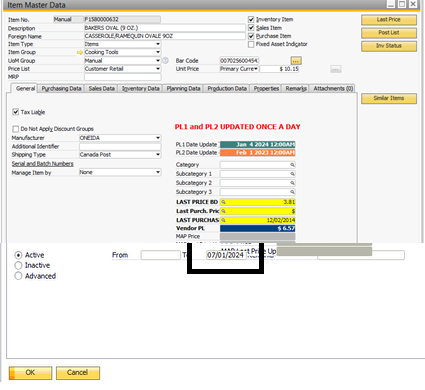Click the Item No. field F1580000632

click(x=122, y=19)
